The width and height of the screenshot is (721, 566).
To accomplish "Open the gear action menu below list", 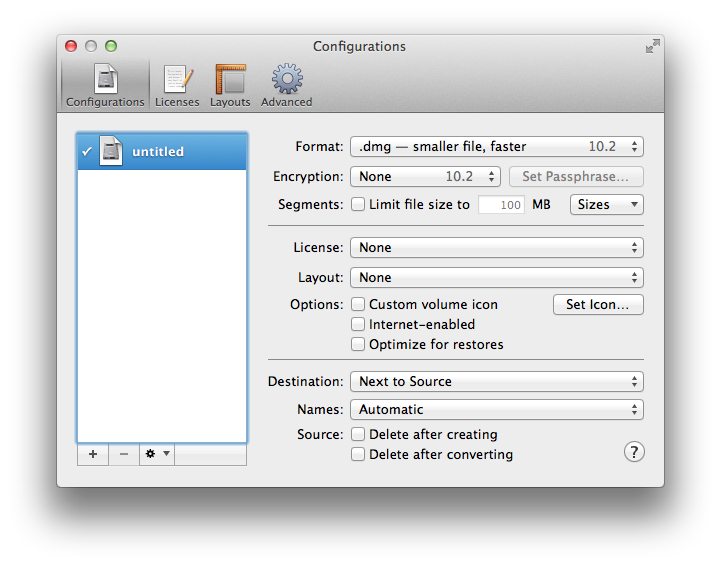I will click(157, 454).
